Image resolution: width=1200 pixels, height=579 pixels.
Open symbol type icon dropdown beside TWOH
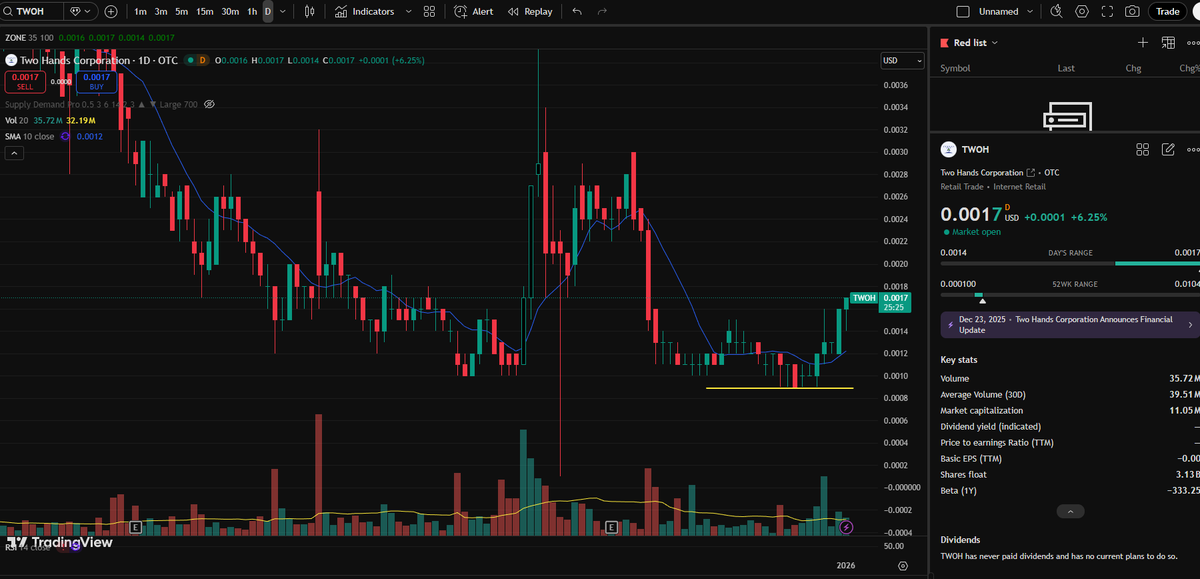(79, 12)
